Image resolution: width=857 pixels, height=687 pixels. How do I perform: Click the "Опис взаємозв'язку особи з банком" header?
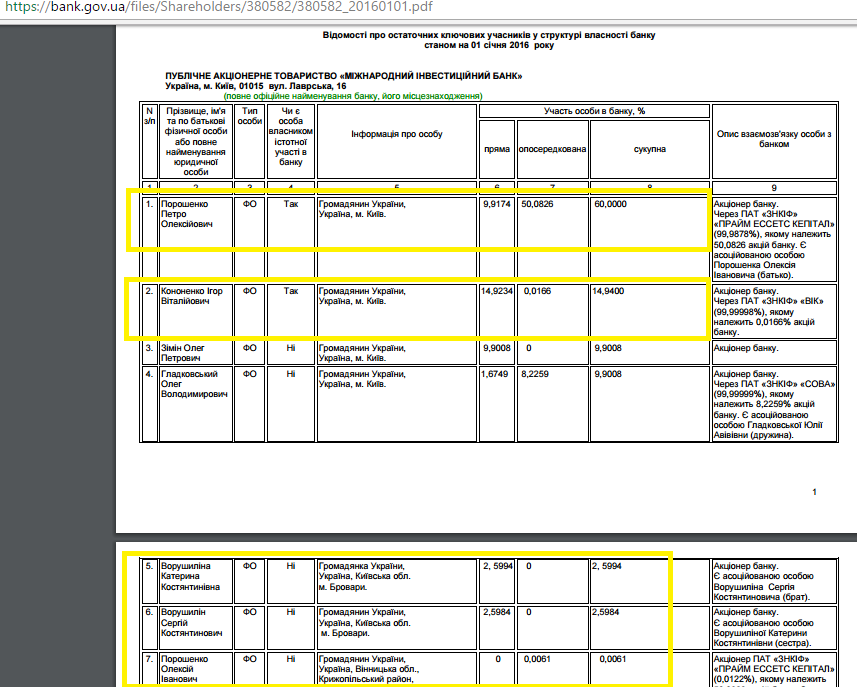774,139
